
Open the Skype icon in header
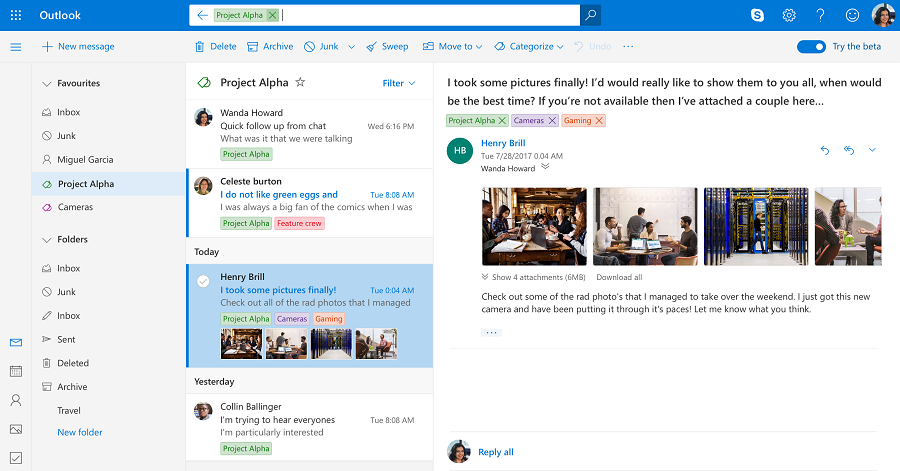(758, 15)
